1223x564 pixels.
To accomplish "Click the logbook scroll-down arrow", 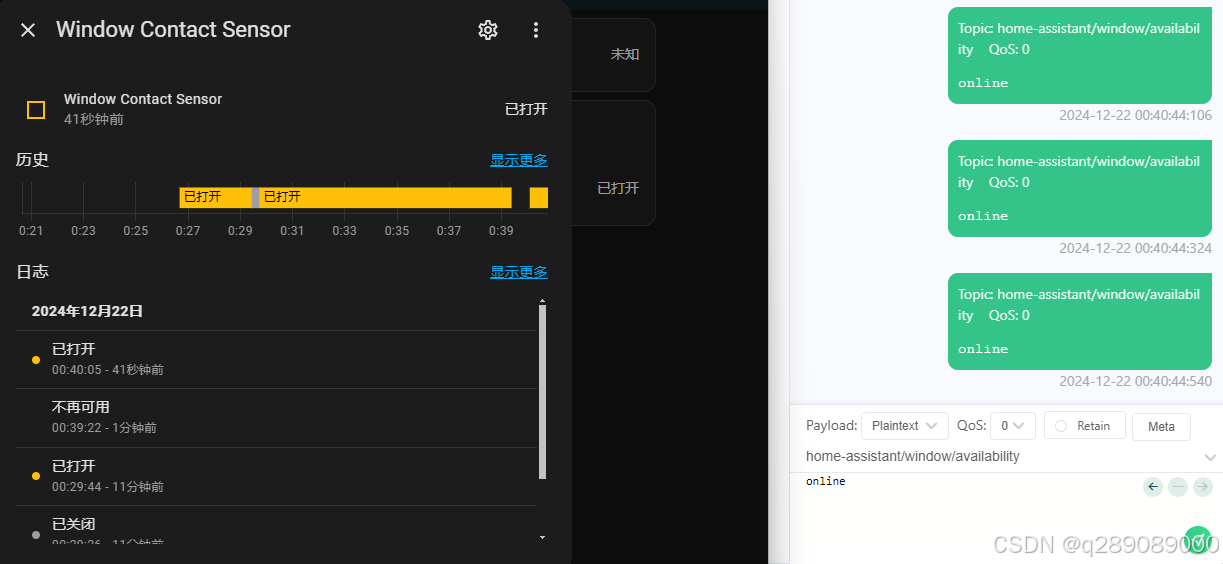I will click(543, 537).
